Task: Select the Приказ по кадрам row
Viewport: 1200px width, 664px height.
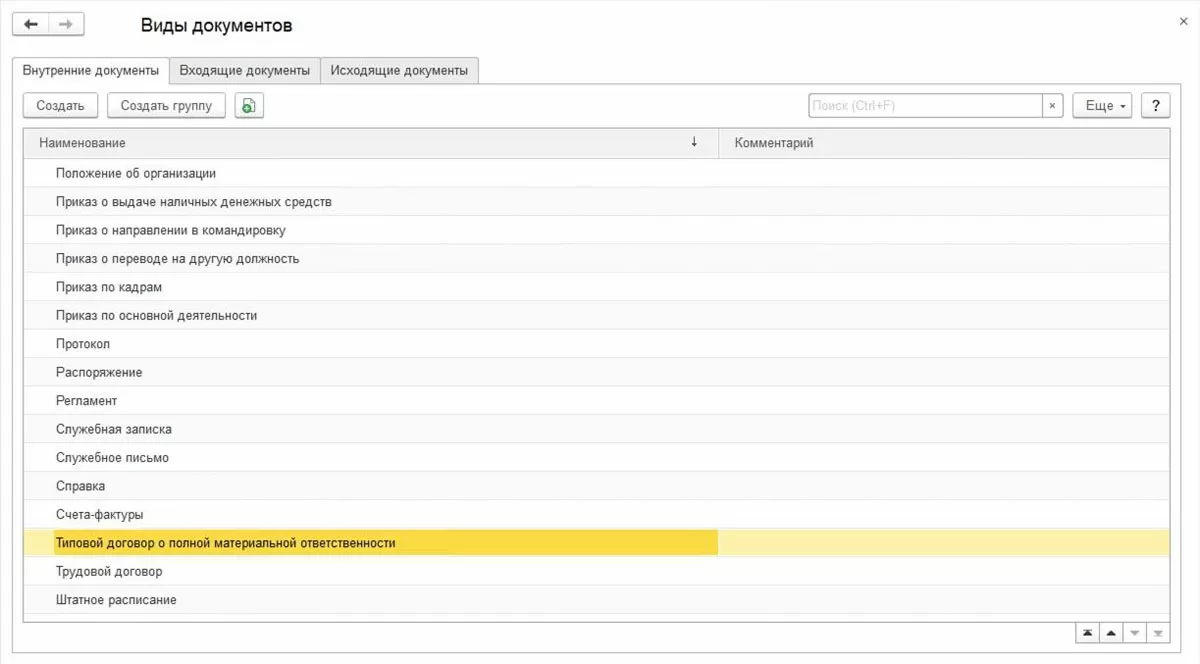Action: (x=109, y=287)
